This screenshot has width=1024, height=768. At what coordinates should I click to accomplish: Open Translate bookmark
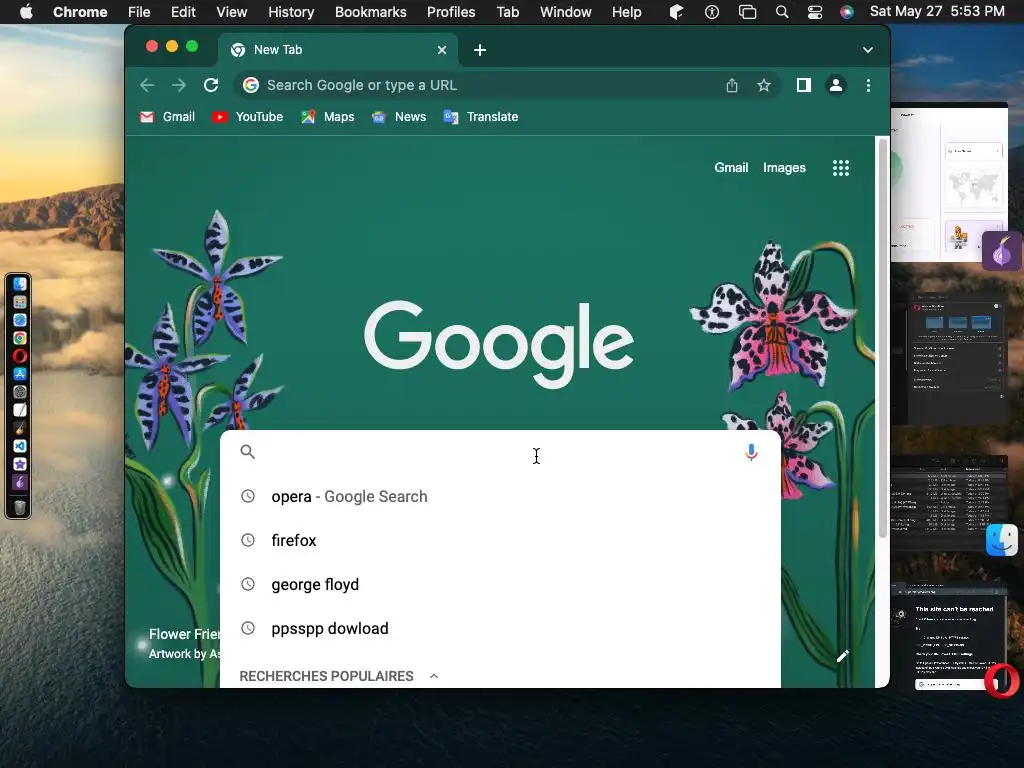[x=481, y=117]
